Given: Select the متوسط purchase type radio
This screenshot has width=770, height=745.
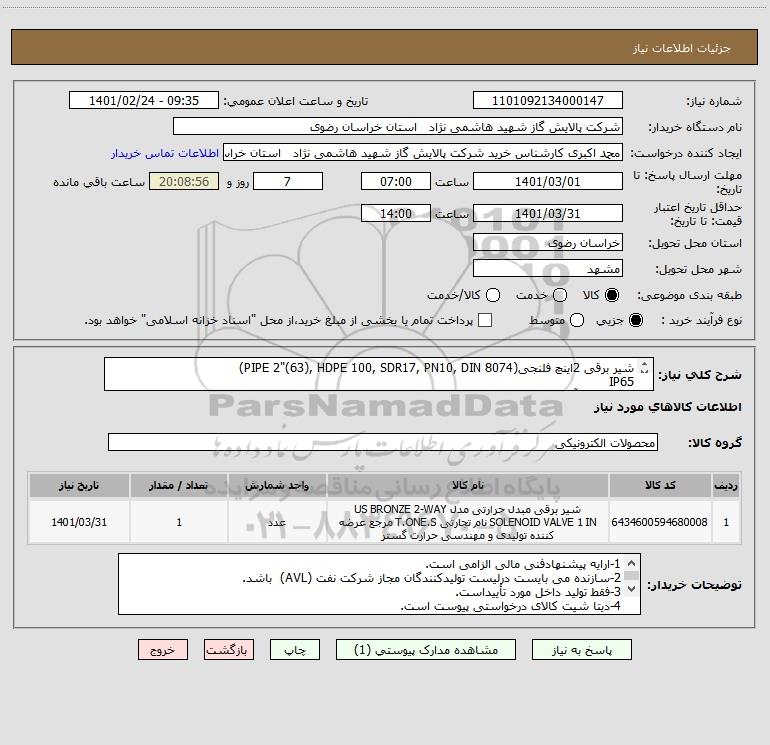Looking at the screenshot, I should click(577, 320).
